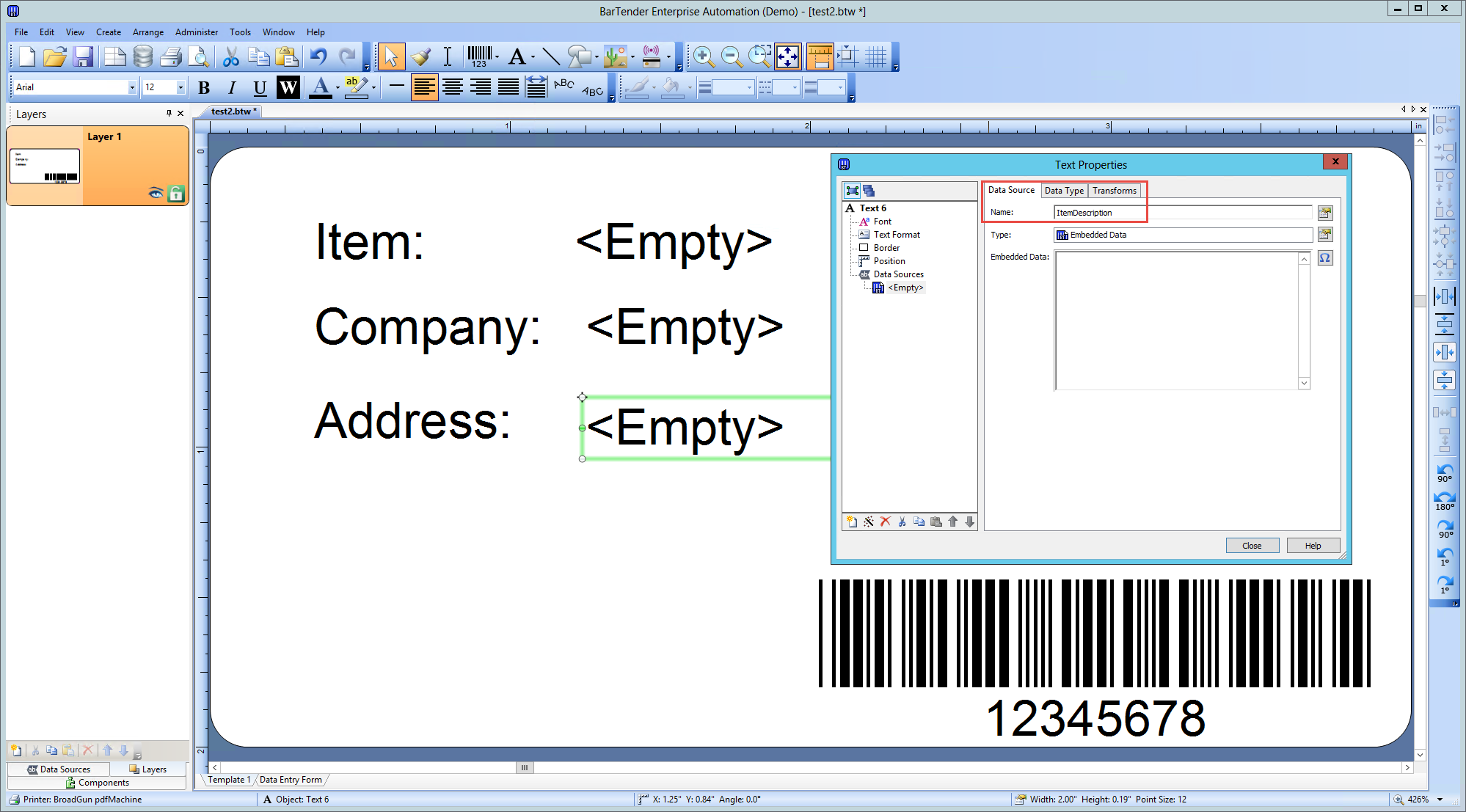Fit the template to the window
The image size is (1466, 812).
click(x=788, y=56)
